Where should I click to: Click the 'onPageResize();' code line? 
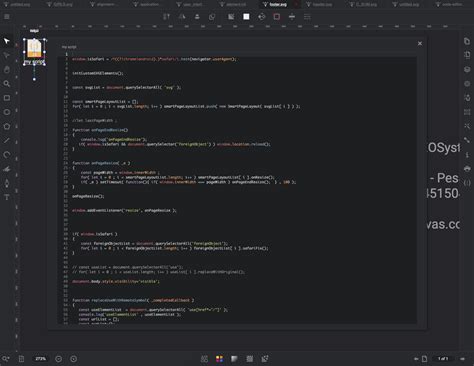coord(88,196)
